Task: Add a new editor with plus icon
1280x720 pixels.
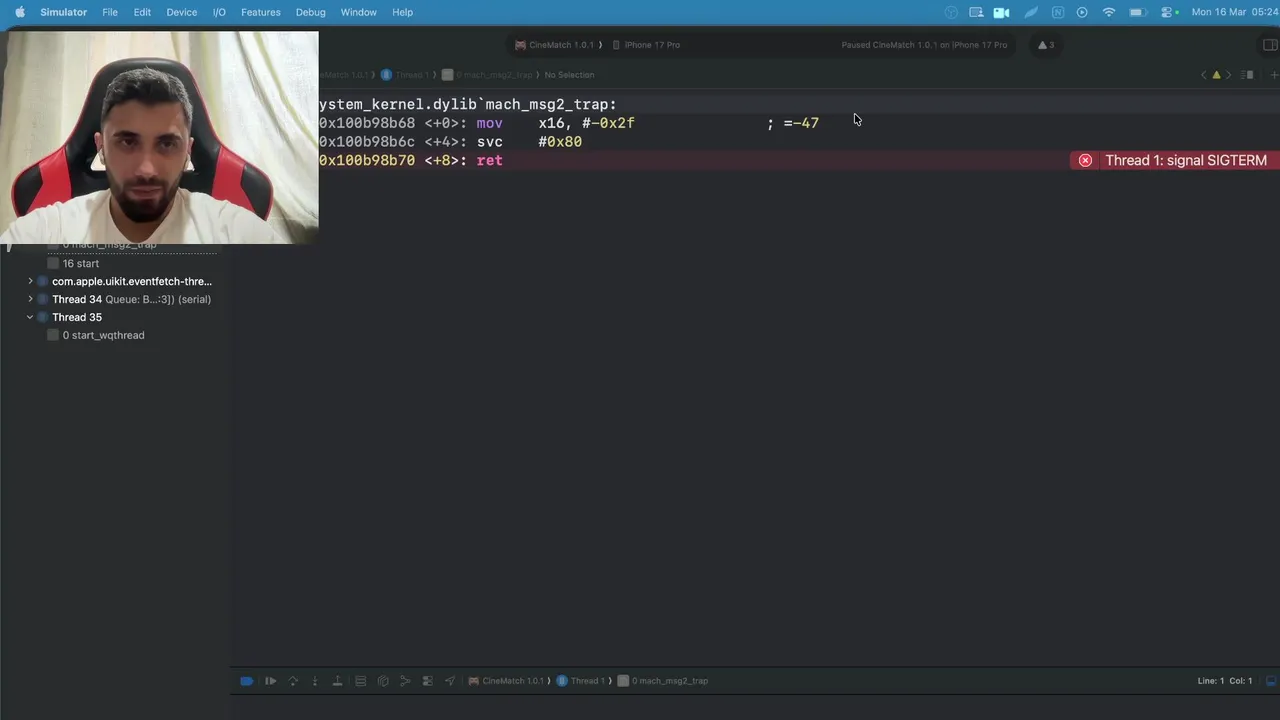Action: tap(1273, 75)
